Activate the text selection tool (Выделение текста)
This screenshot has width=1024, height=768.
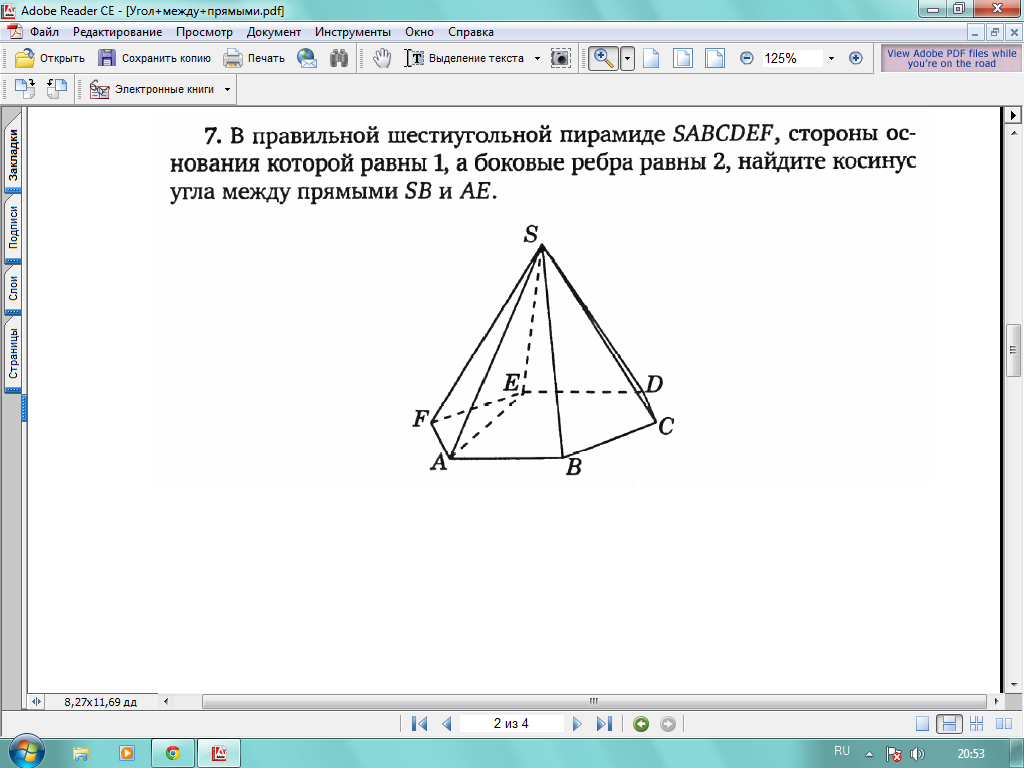point(464,58)
